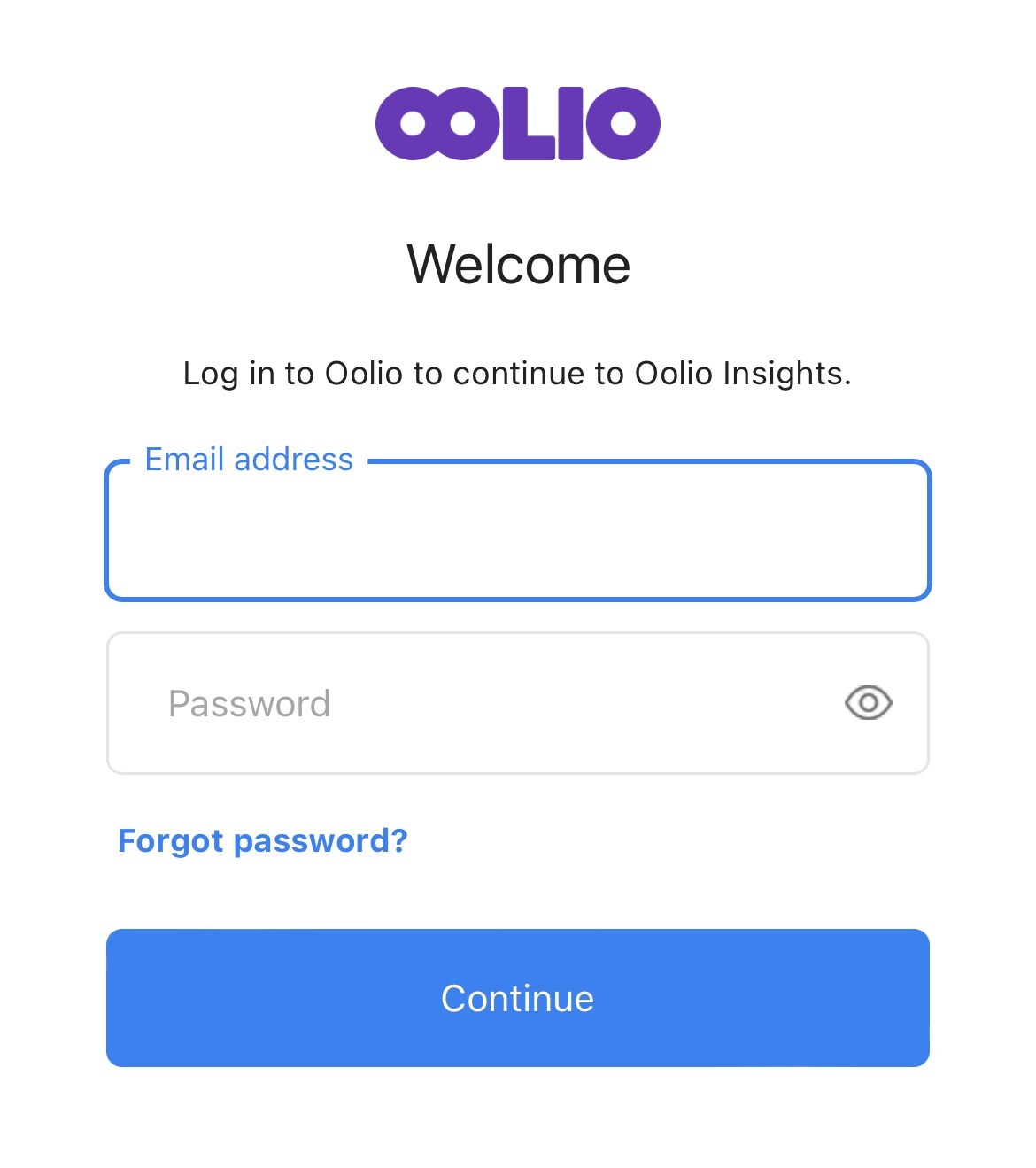Viewport: 1036px width, 1168px height.
Task: Click the Oolio logo
Action: coord(518,124)
